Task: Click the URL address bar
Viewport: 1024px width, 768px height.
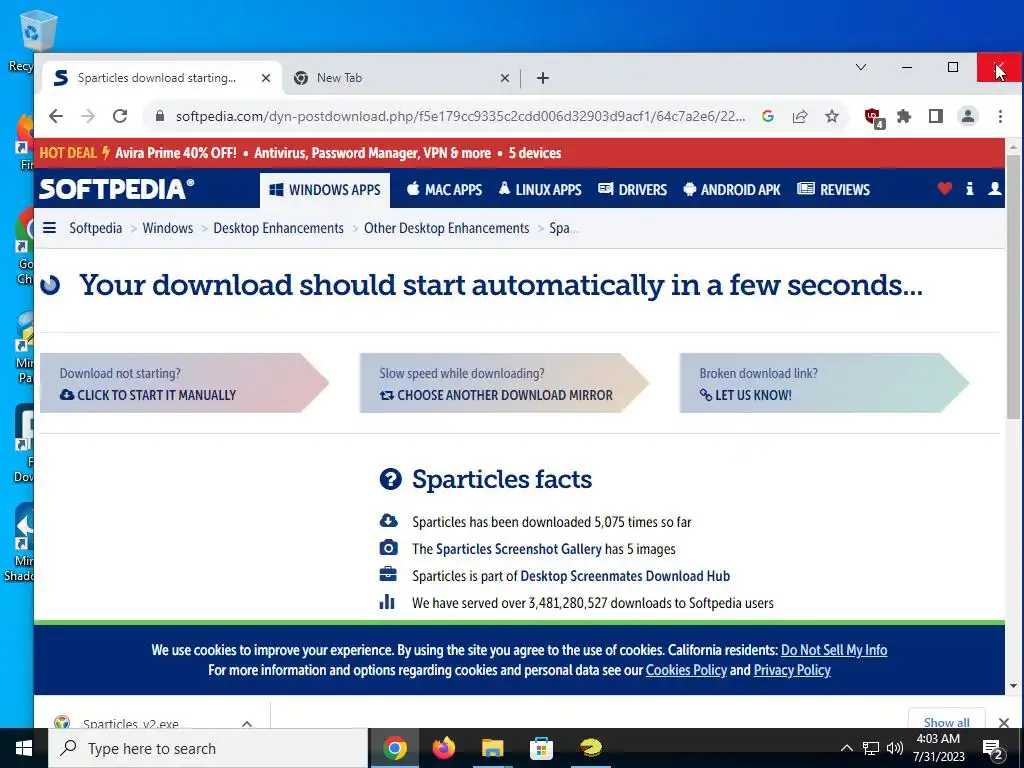Action: (460, 116)
